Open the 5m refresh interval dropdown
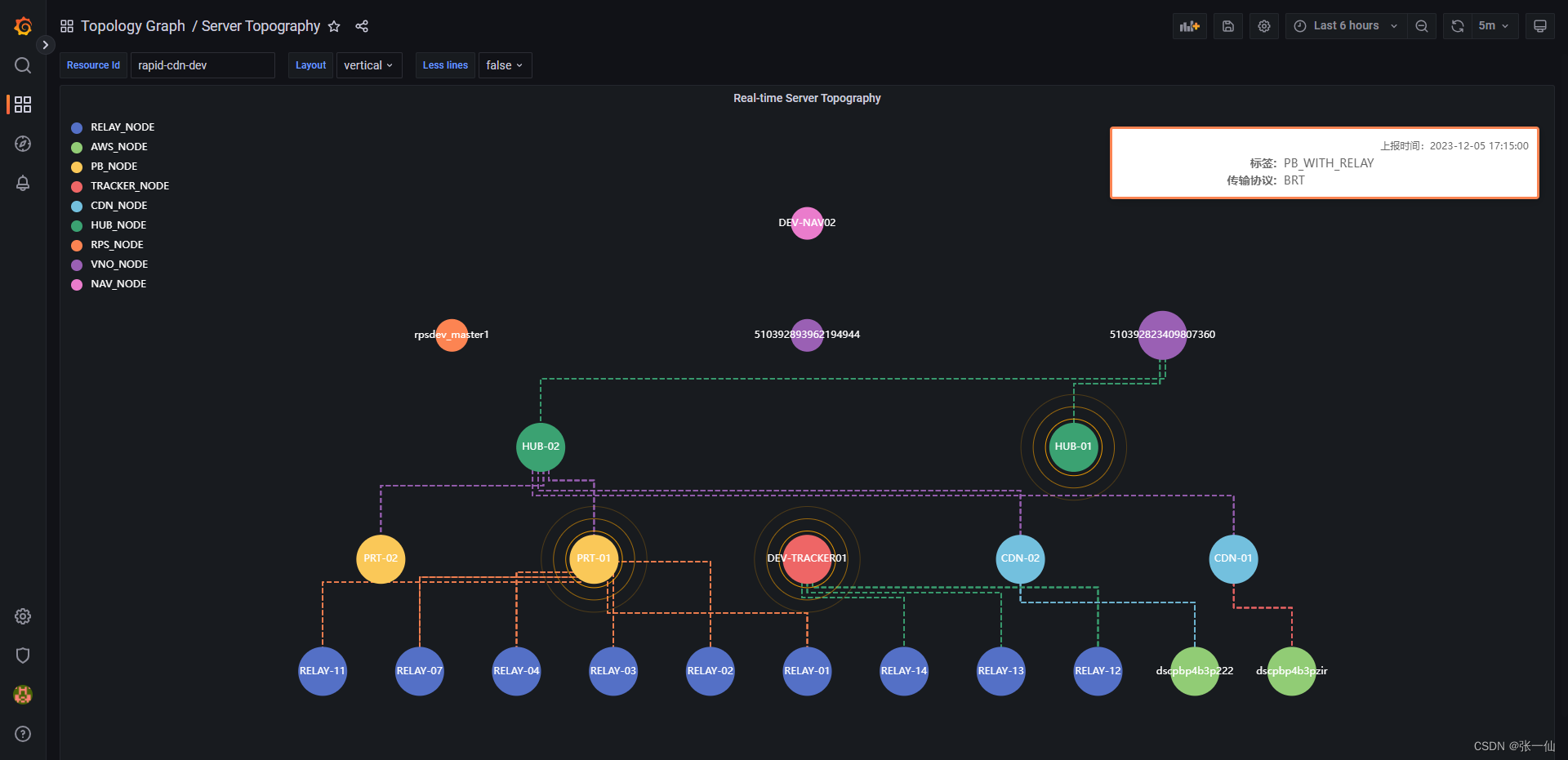The width and height of the screenshot is (1568, 760). (x=1494, y=25)
